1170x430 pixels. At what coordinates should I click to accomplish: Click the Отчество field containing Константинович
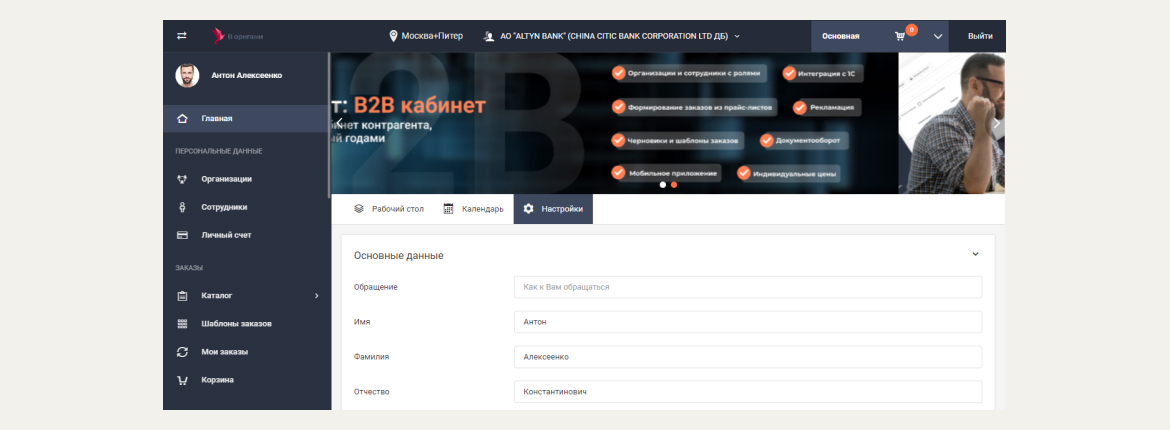pos(748,392)
